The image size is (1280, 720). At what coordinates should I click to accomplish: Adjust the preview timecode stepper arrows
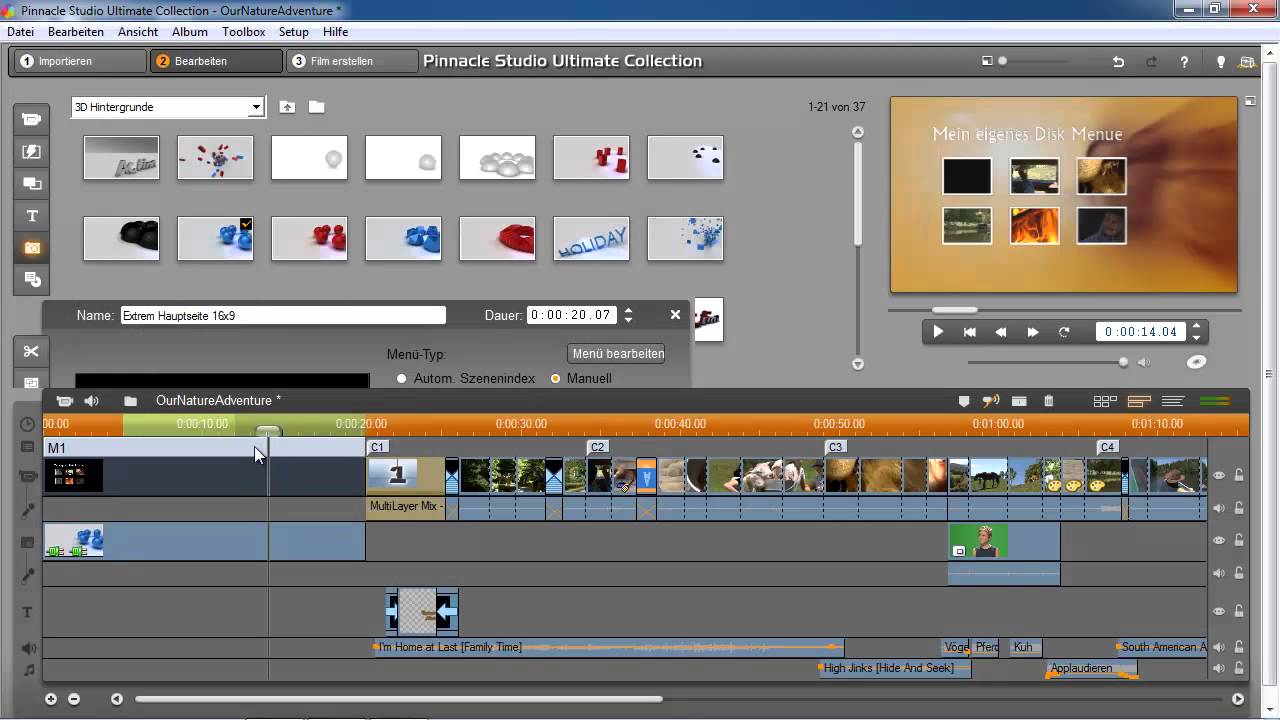[1196, 332]
